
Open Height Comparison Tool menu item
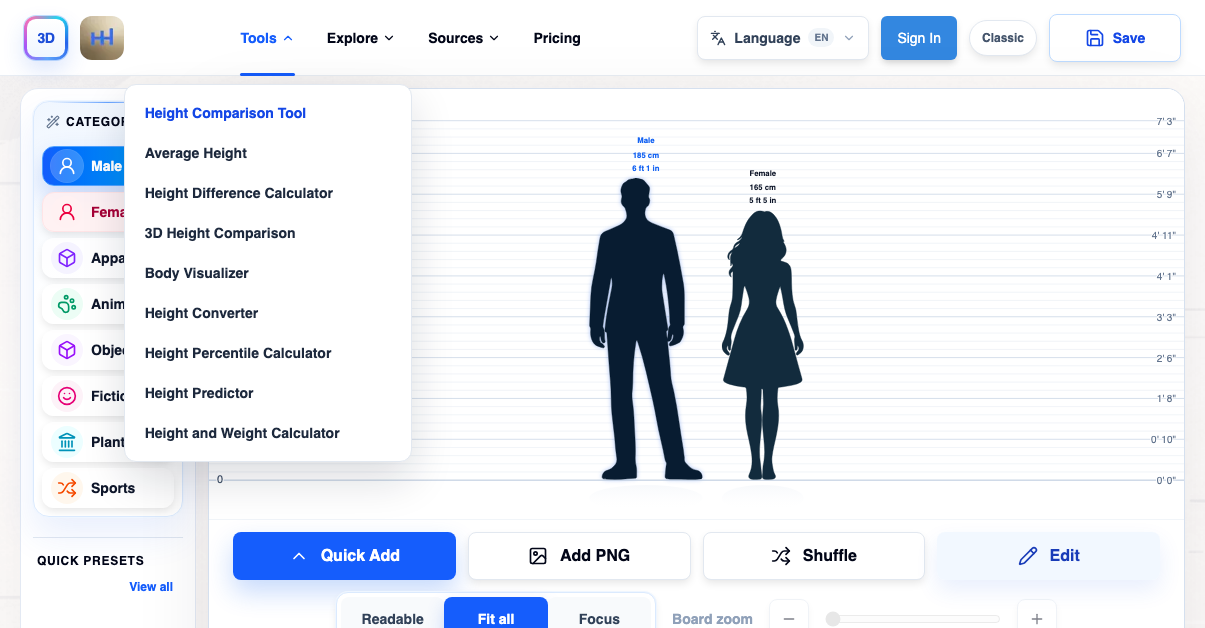(x=226, y=113)
